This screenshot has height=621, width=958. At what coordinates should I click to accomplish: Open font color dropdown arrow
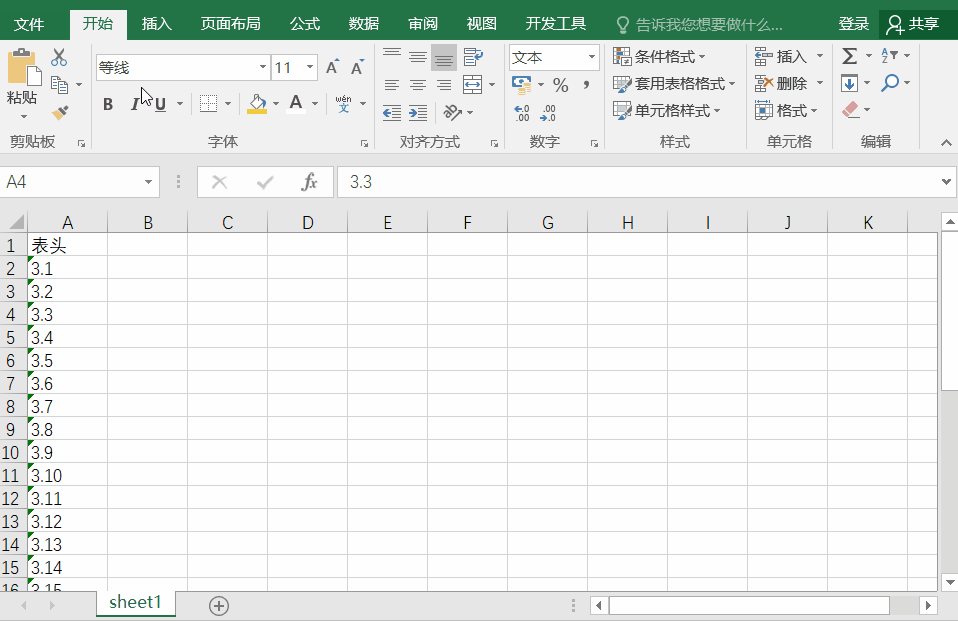click(315, 104)
